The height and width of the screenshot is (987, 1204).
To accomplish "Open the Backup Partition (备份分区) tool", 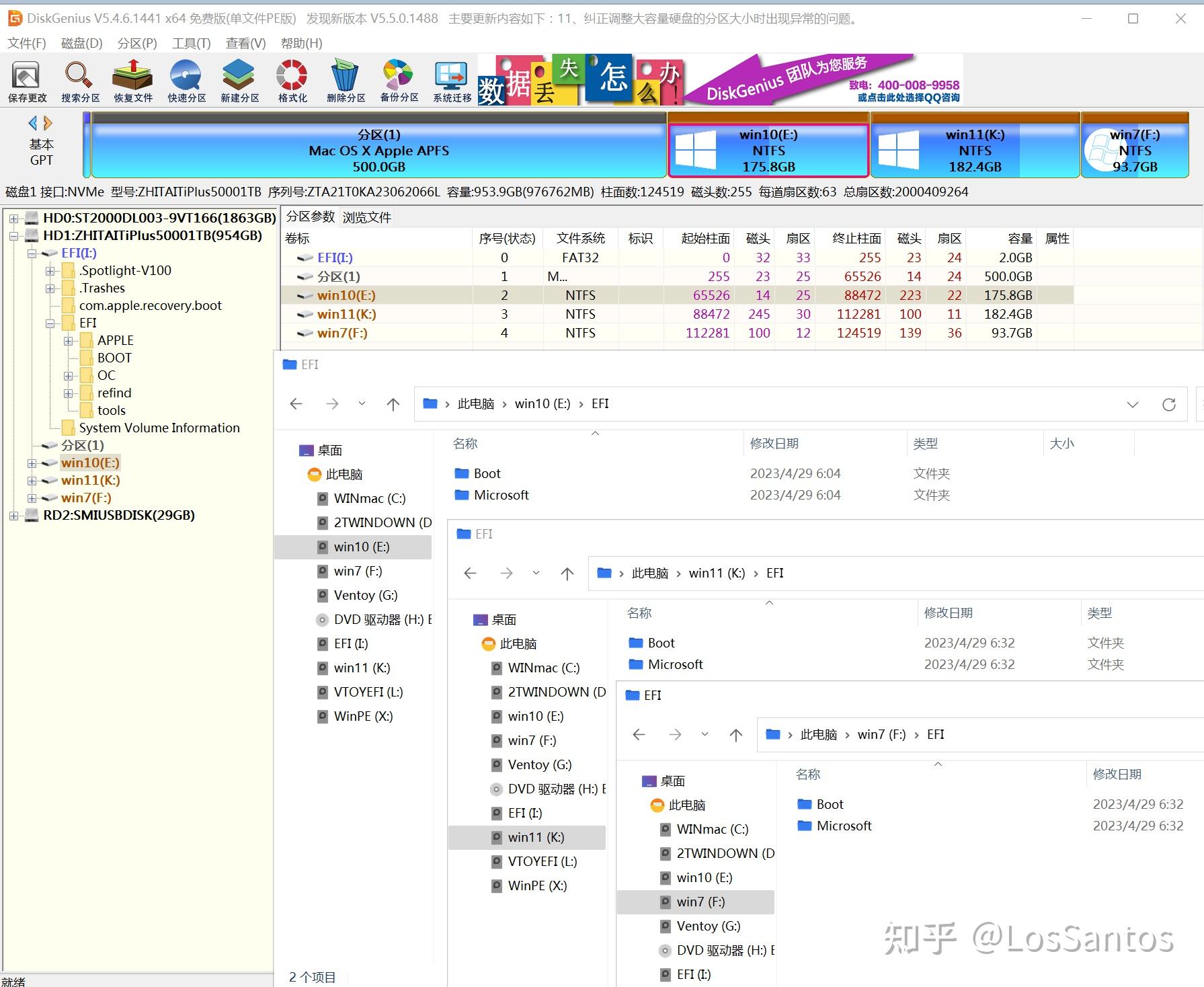I will [x=399, y=81].
